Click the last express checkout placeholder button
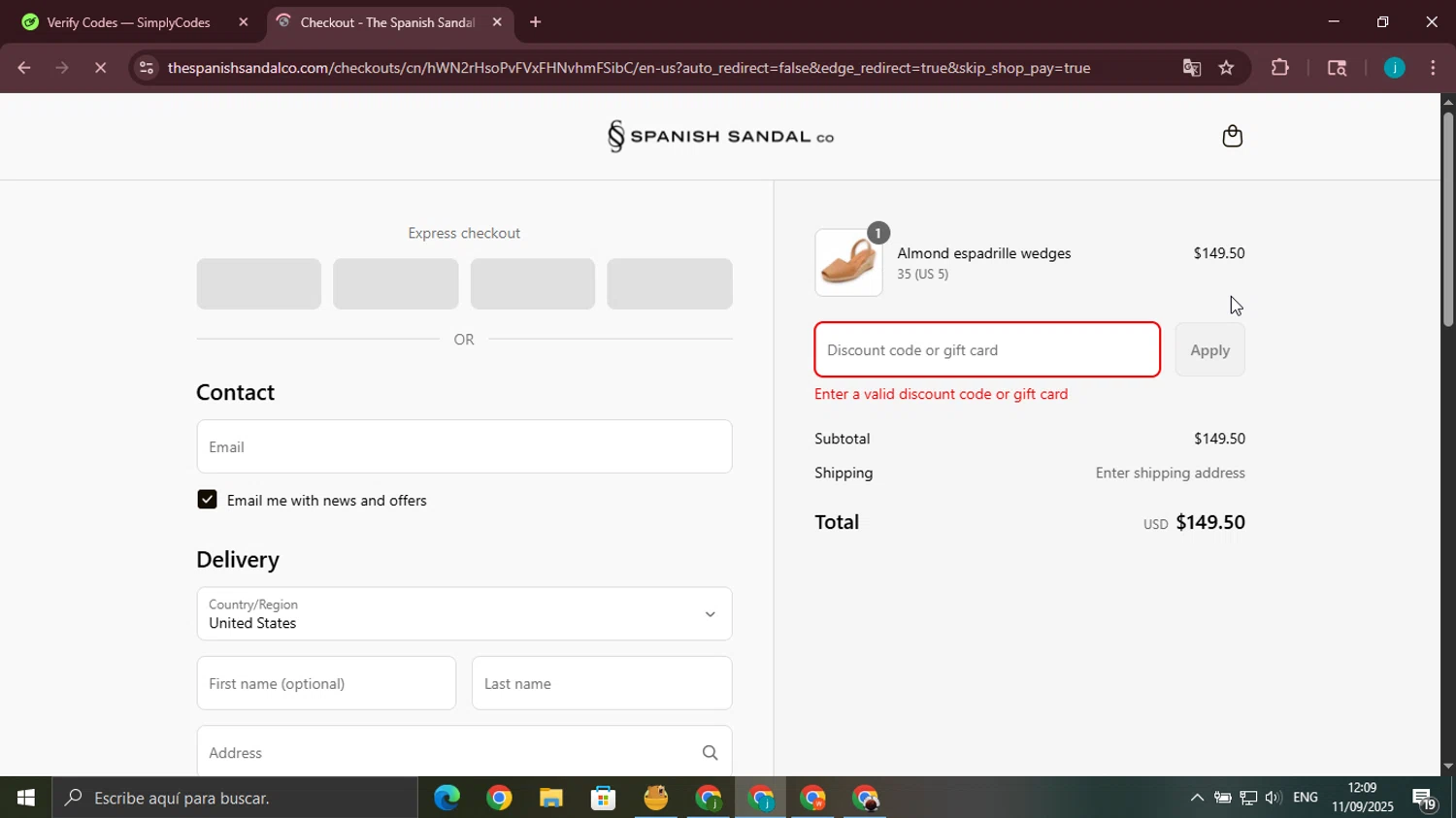This screenshot has width=1456, height=818. click(670, 283)
